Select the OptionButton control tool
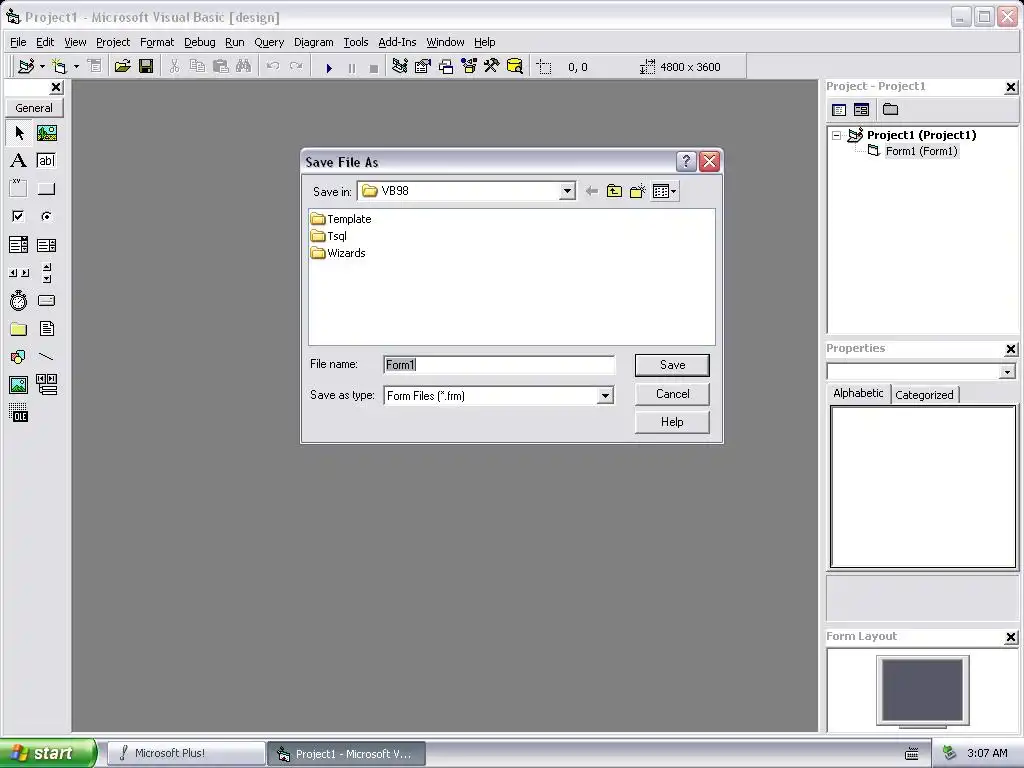Viewport: 1024px width, 768px height. click(x=46, y=216)
